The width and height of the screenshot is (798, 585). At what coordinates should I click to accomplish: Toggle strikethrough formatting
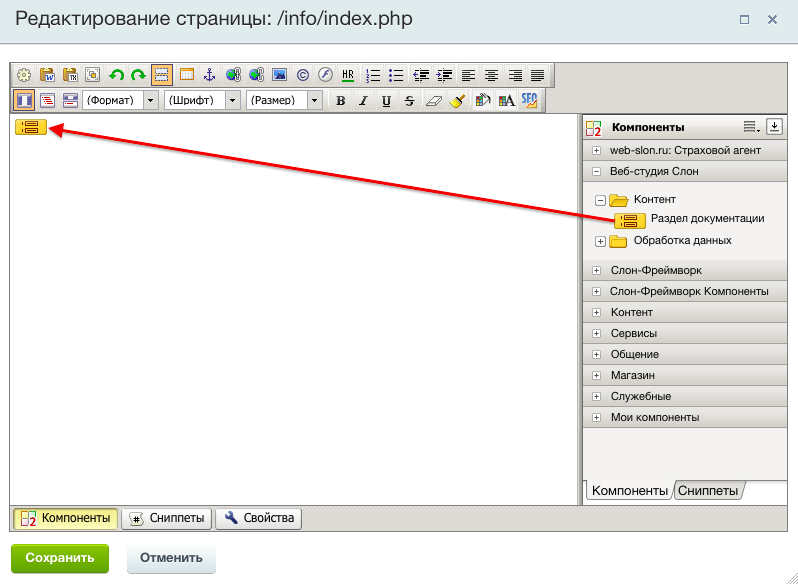point(409,100)
